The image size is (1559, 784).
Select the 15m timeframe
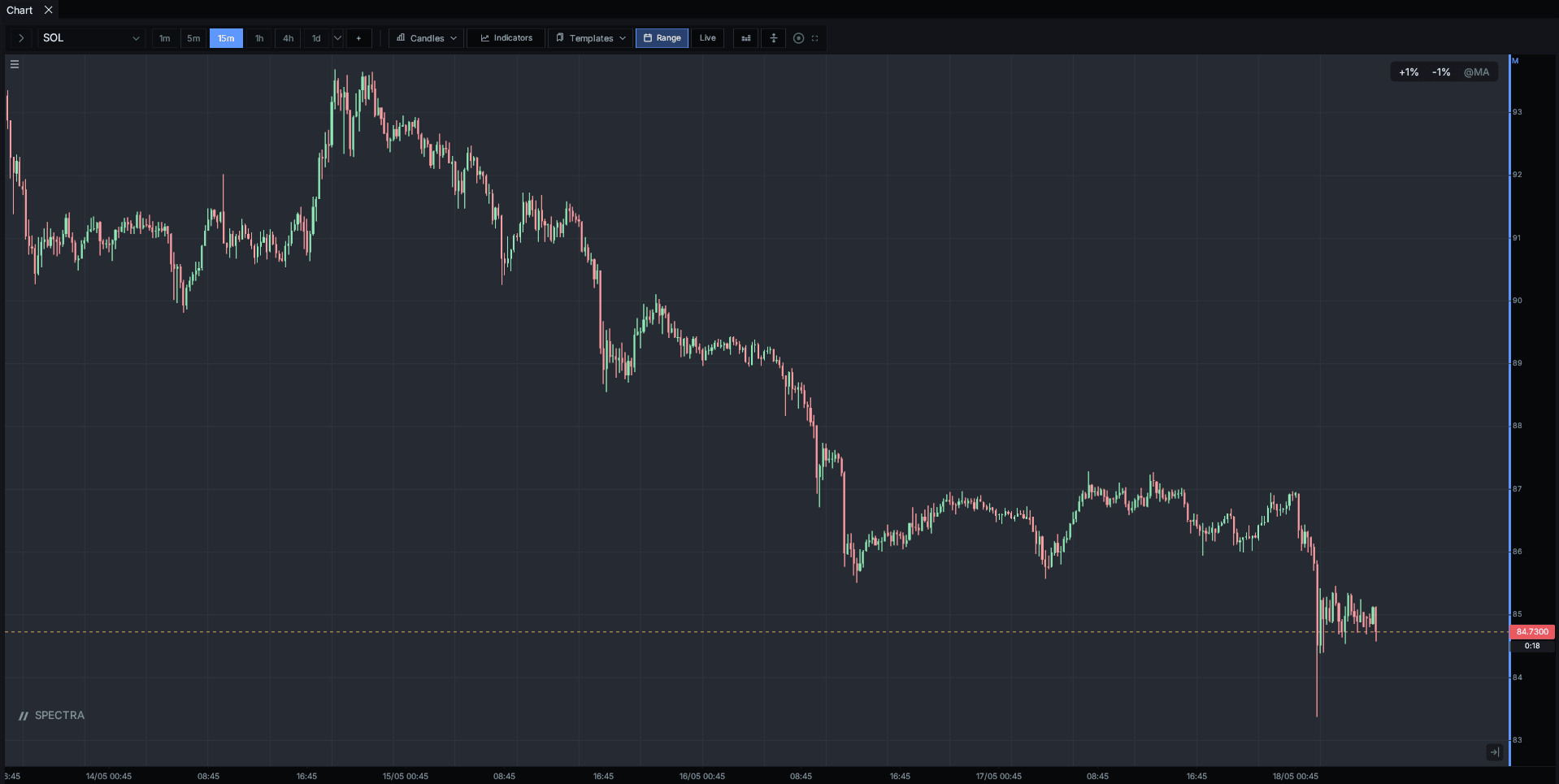coord(226,38)
